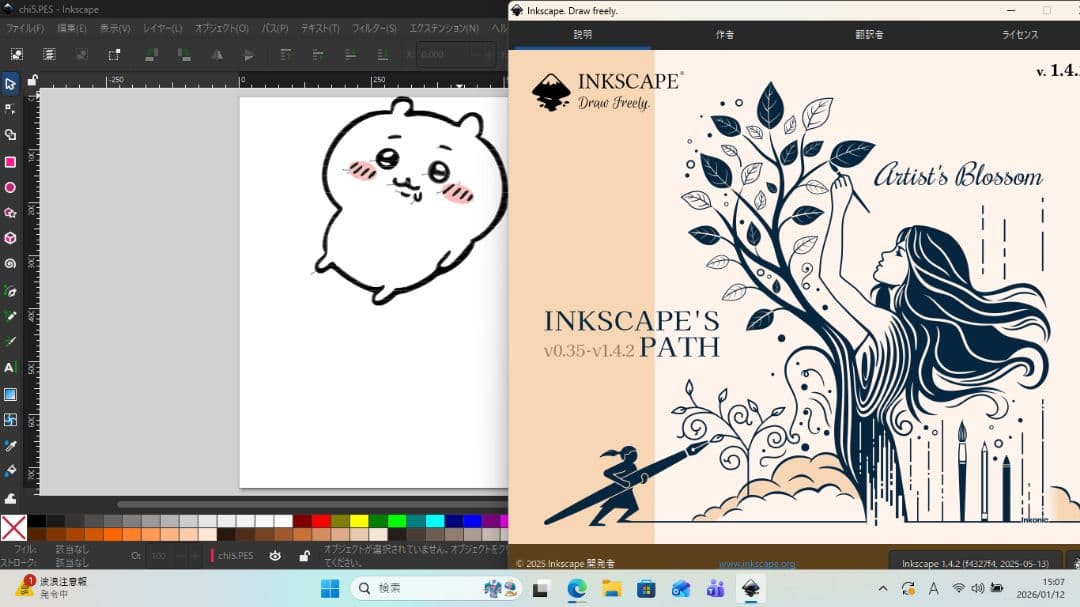Select the Ellipse tool
Image resolution: width=1080 pixels, height=607 pixels.
[x=10, y=187]
